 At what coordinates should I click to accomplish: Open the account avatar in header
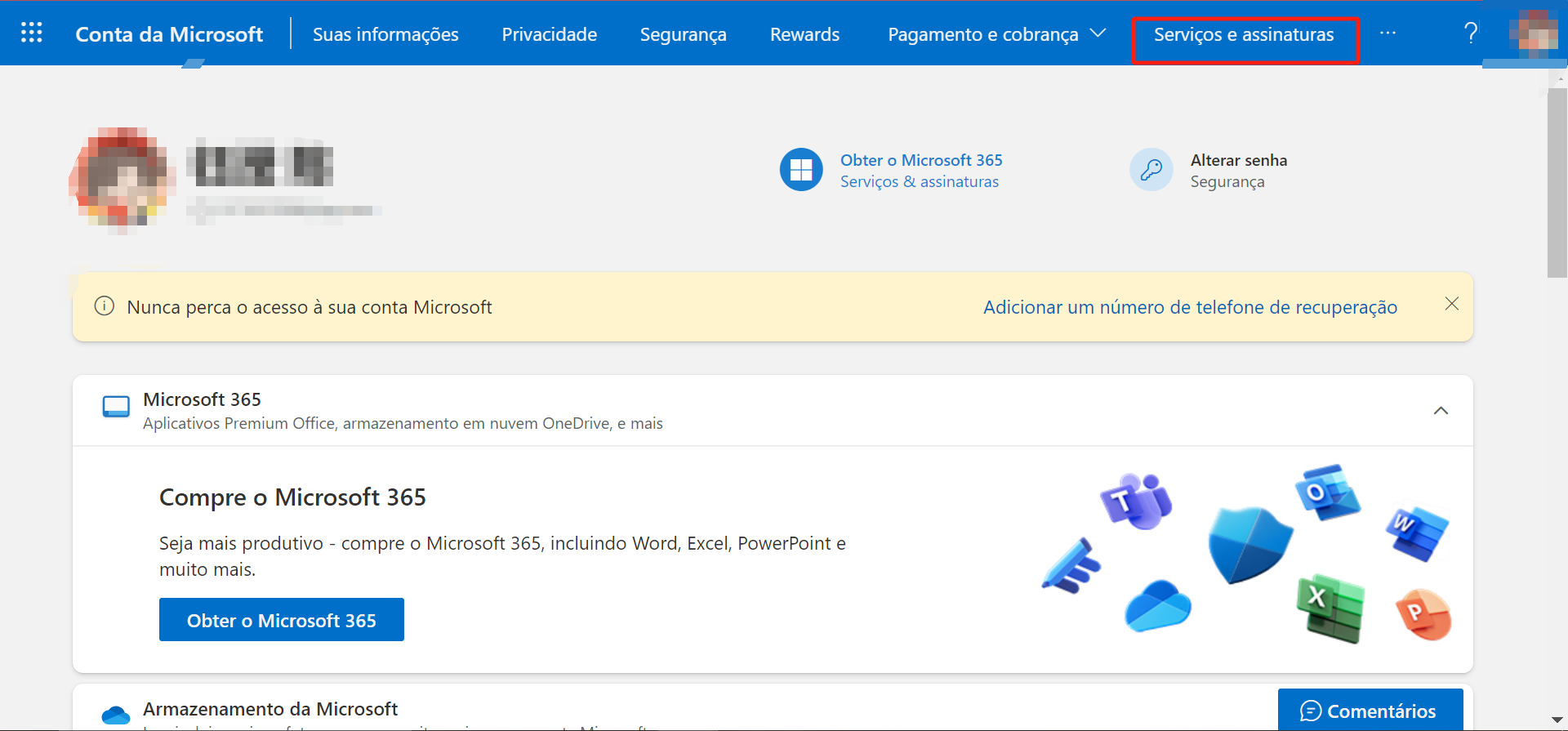click(1532, 33)
